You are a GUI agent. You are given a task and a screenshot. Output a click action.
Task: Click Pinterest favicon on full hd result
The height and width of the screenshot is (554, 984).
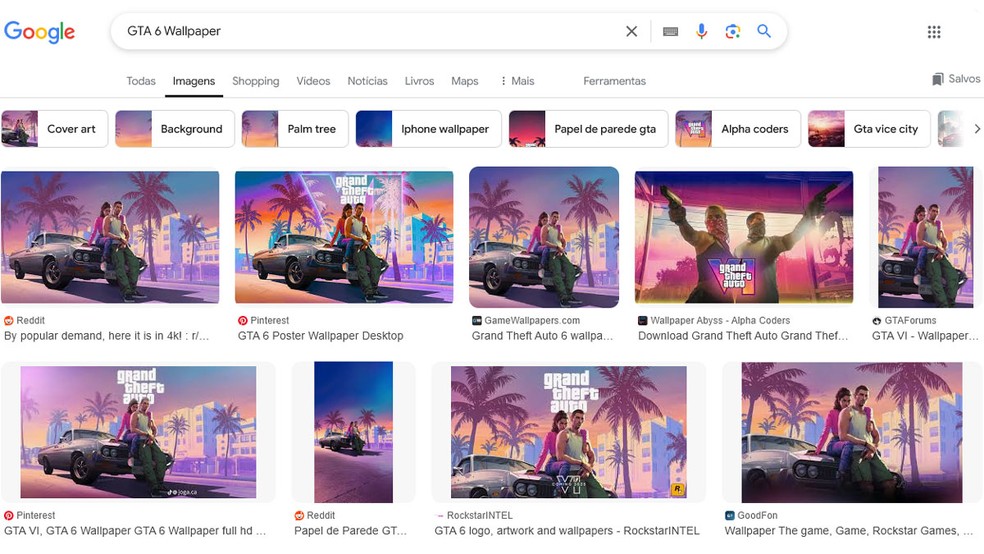pyautogui.click(x=9, y=516)
